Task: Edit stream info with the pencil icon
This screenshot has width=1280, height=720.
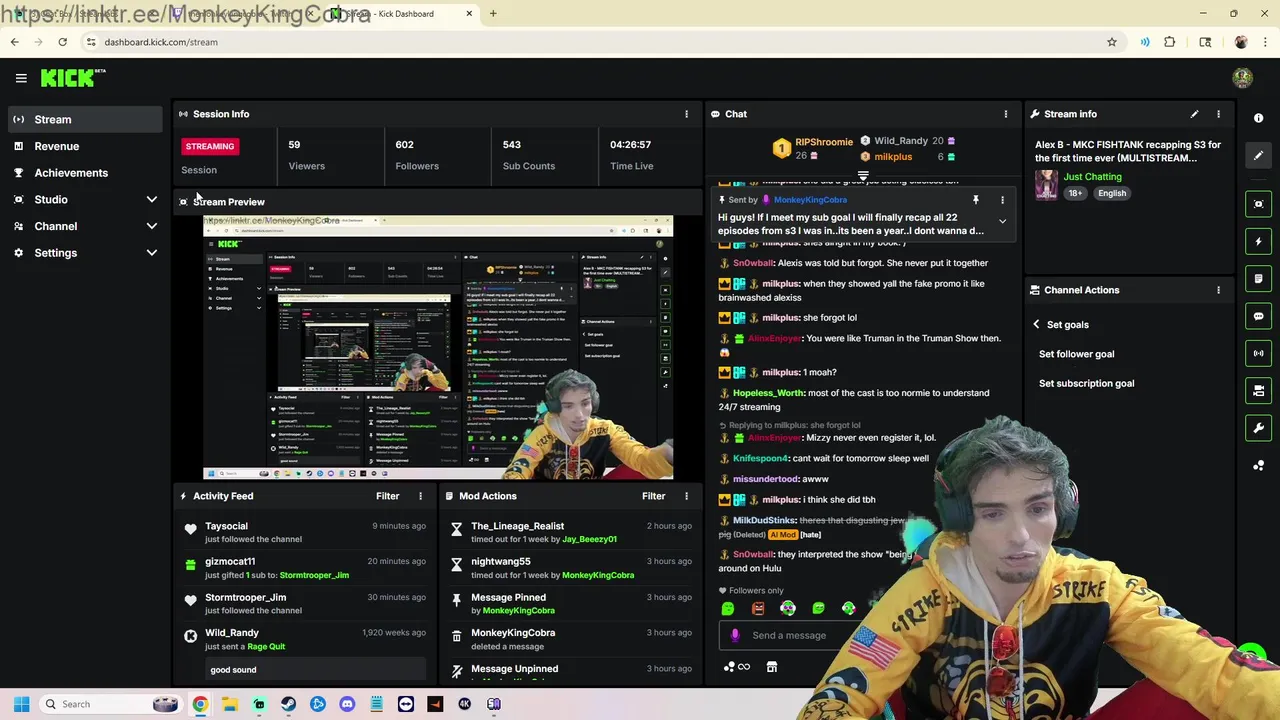Action: coord(1194,114)
